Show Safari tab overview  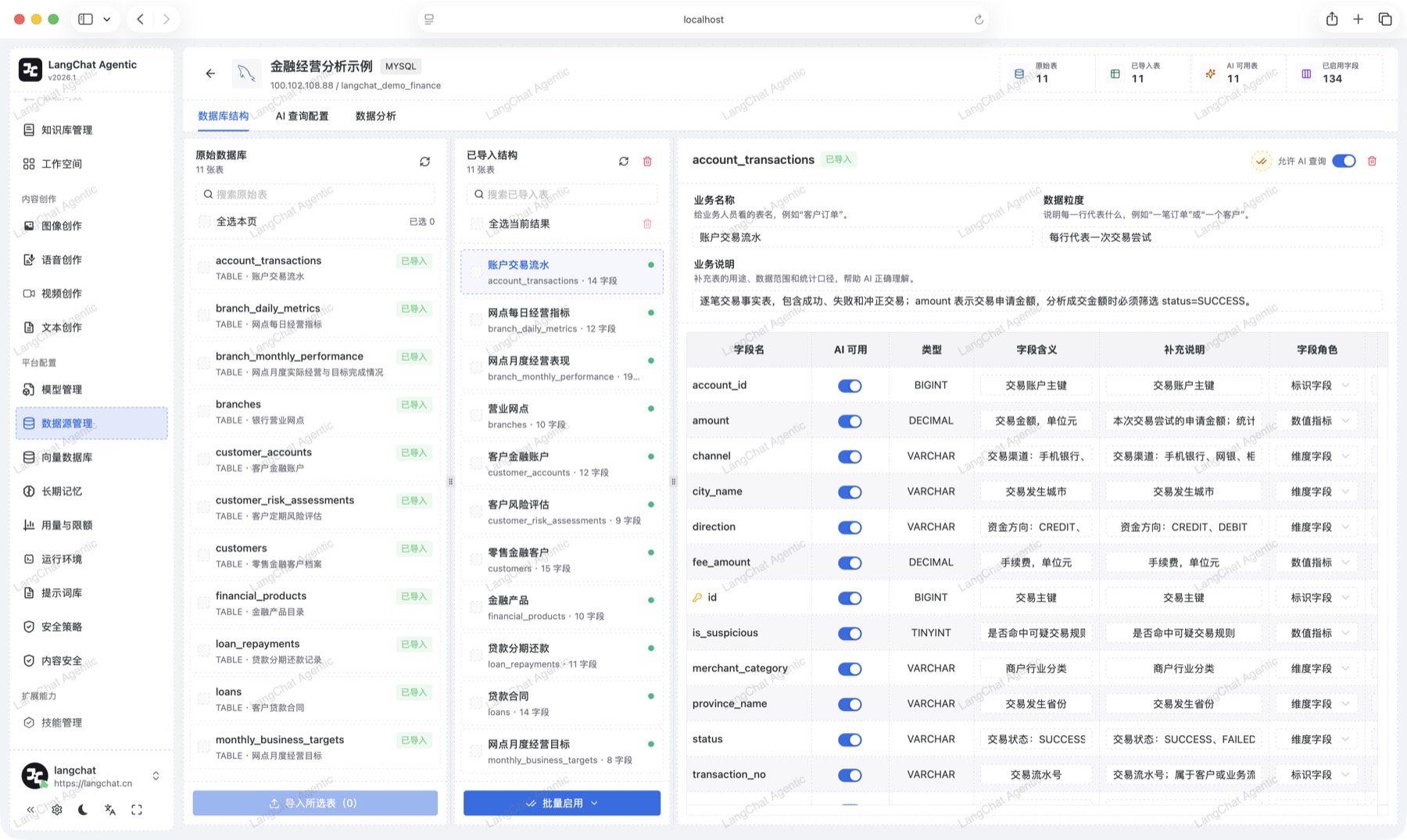coord(1385,20)
